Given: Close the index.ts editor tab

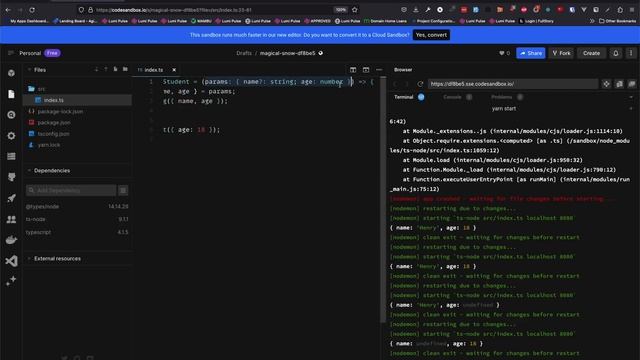Looking at the screenshot, I should pos(174,70).
